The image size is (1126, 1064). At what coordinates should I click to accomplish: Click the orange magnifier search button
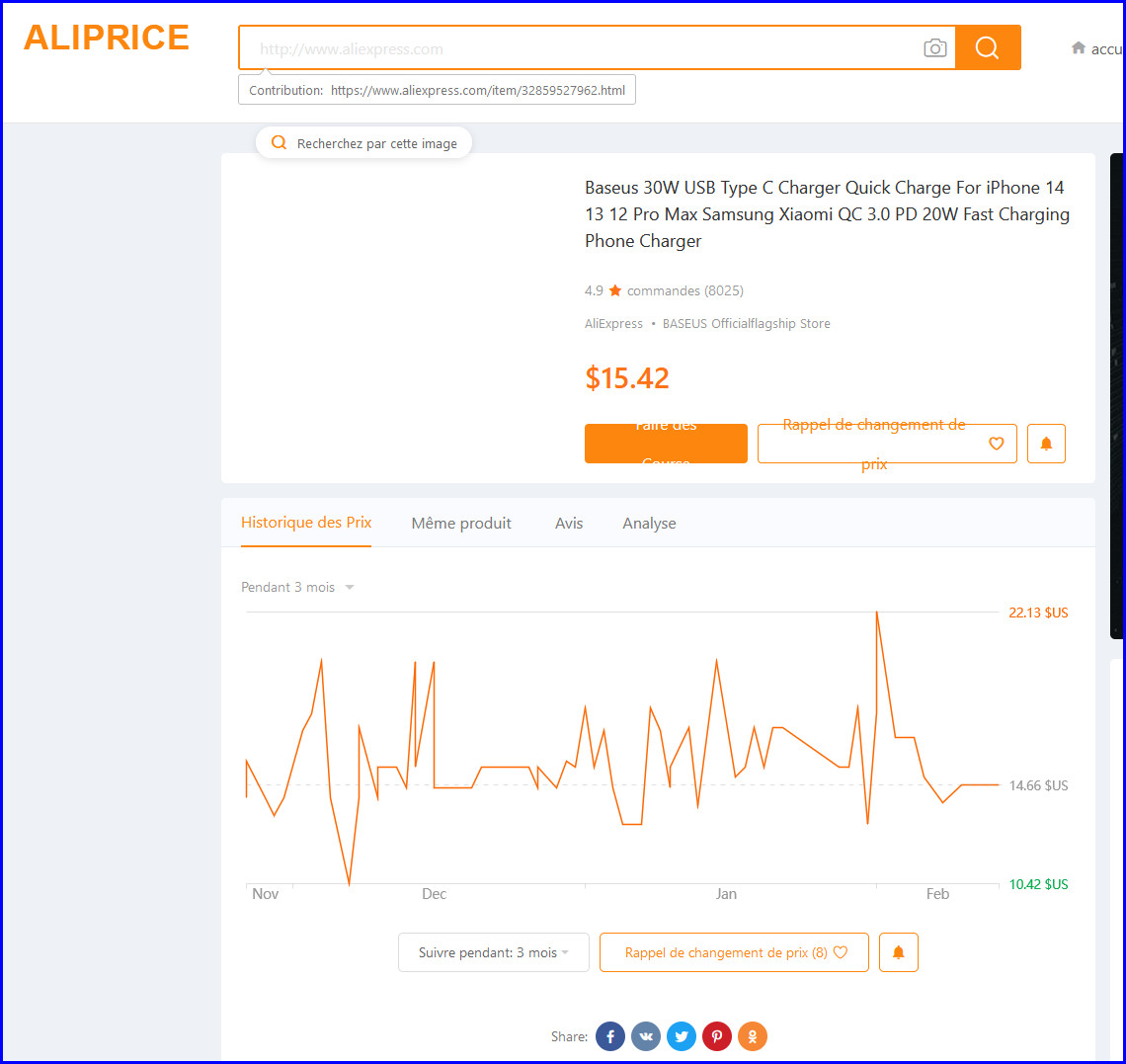(x=987, y=47)
